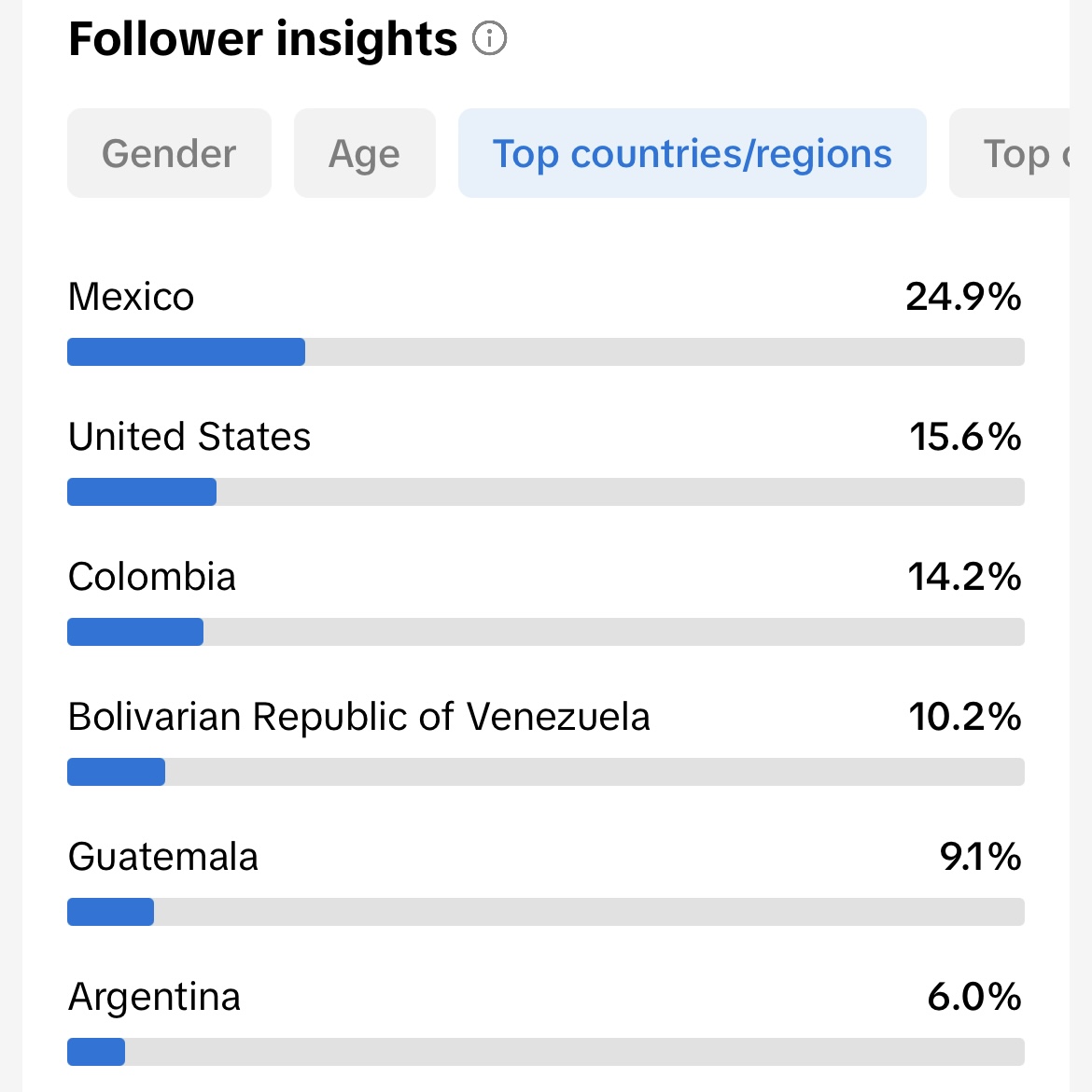Switch to the Gender tab
The image size is (1092, 1092).
169,153
